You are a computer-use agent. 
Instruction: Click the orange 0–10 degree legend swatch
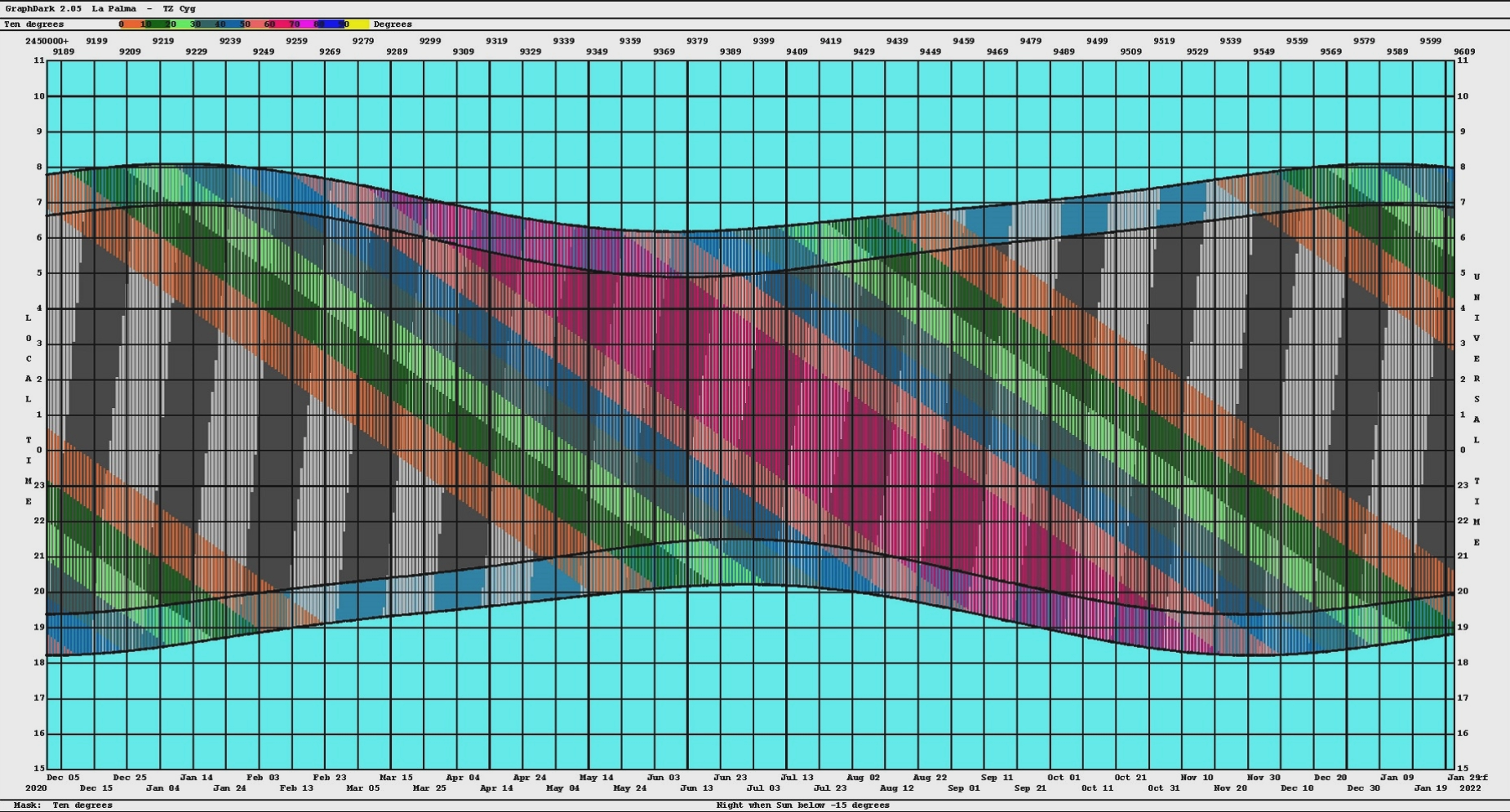click(131, 24)
